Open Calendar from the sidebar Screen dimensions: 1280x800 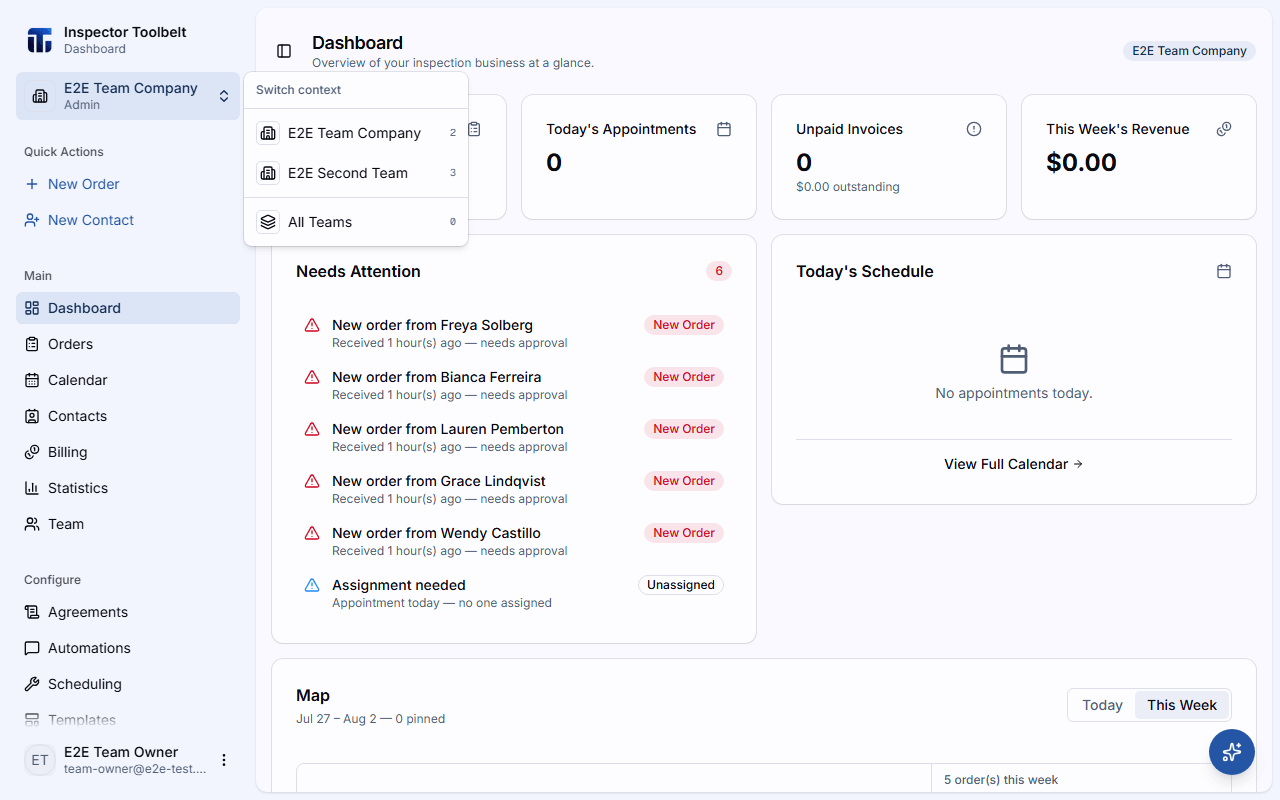128,380
